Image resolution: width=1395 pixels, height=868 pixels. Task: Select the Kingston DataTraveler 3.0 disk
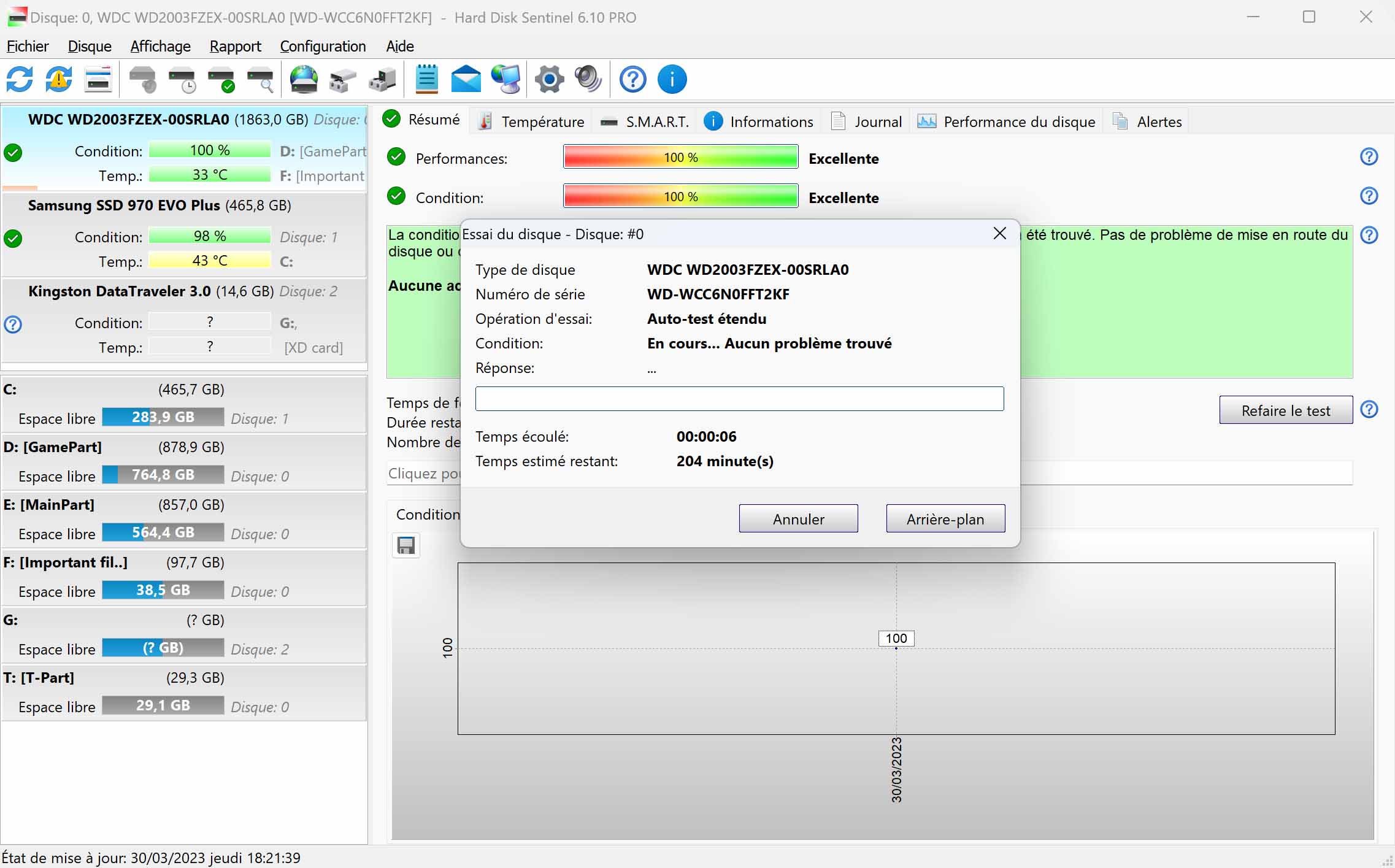tap(184, 320)
